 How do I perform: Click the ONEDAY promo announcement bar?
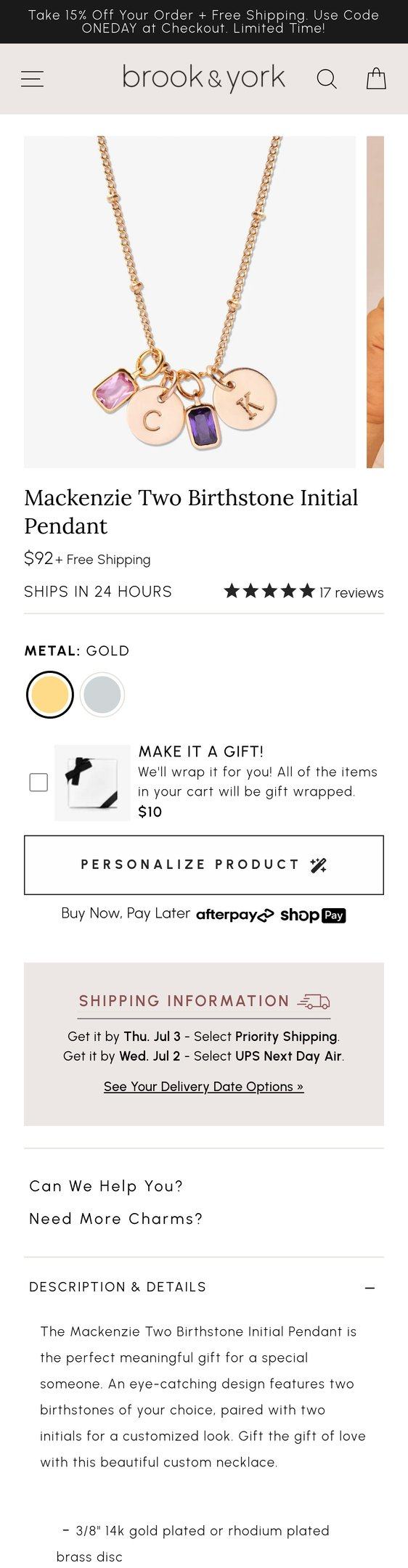tap(204, 22)
